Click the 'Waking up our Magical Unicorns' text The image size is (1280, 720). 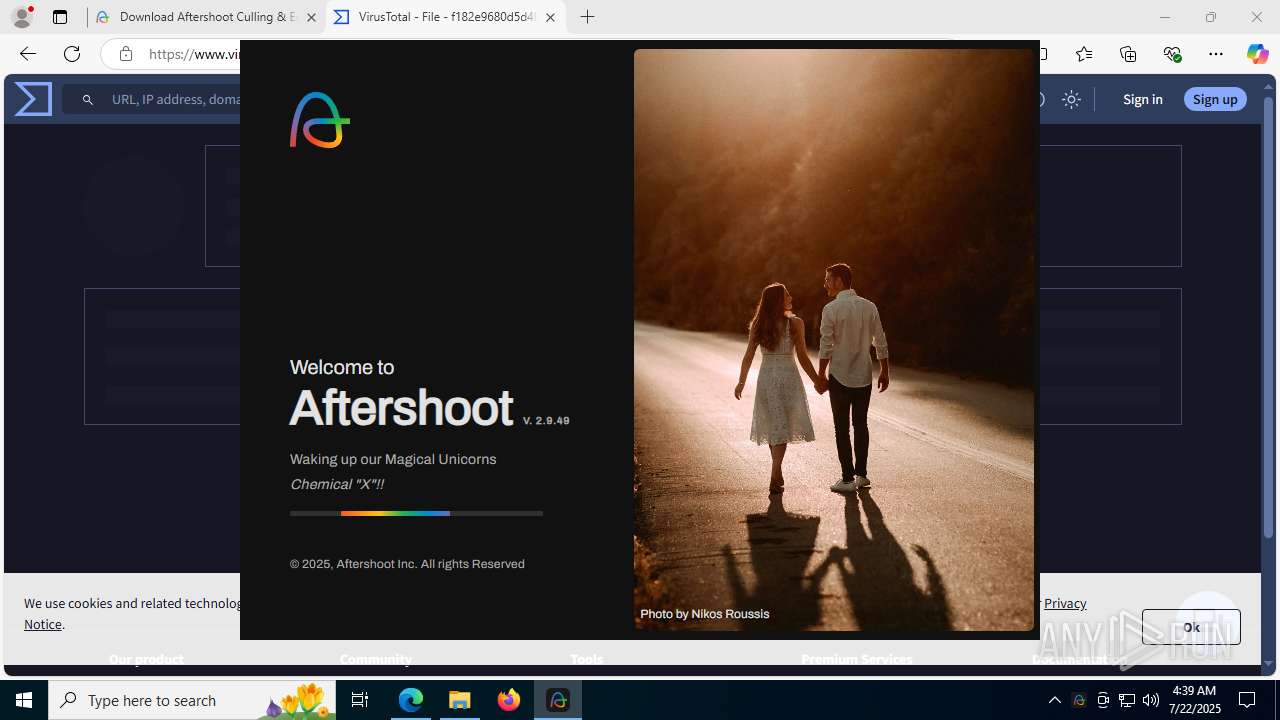click(393, 459)
